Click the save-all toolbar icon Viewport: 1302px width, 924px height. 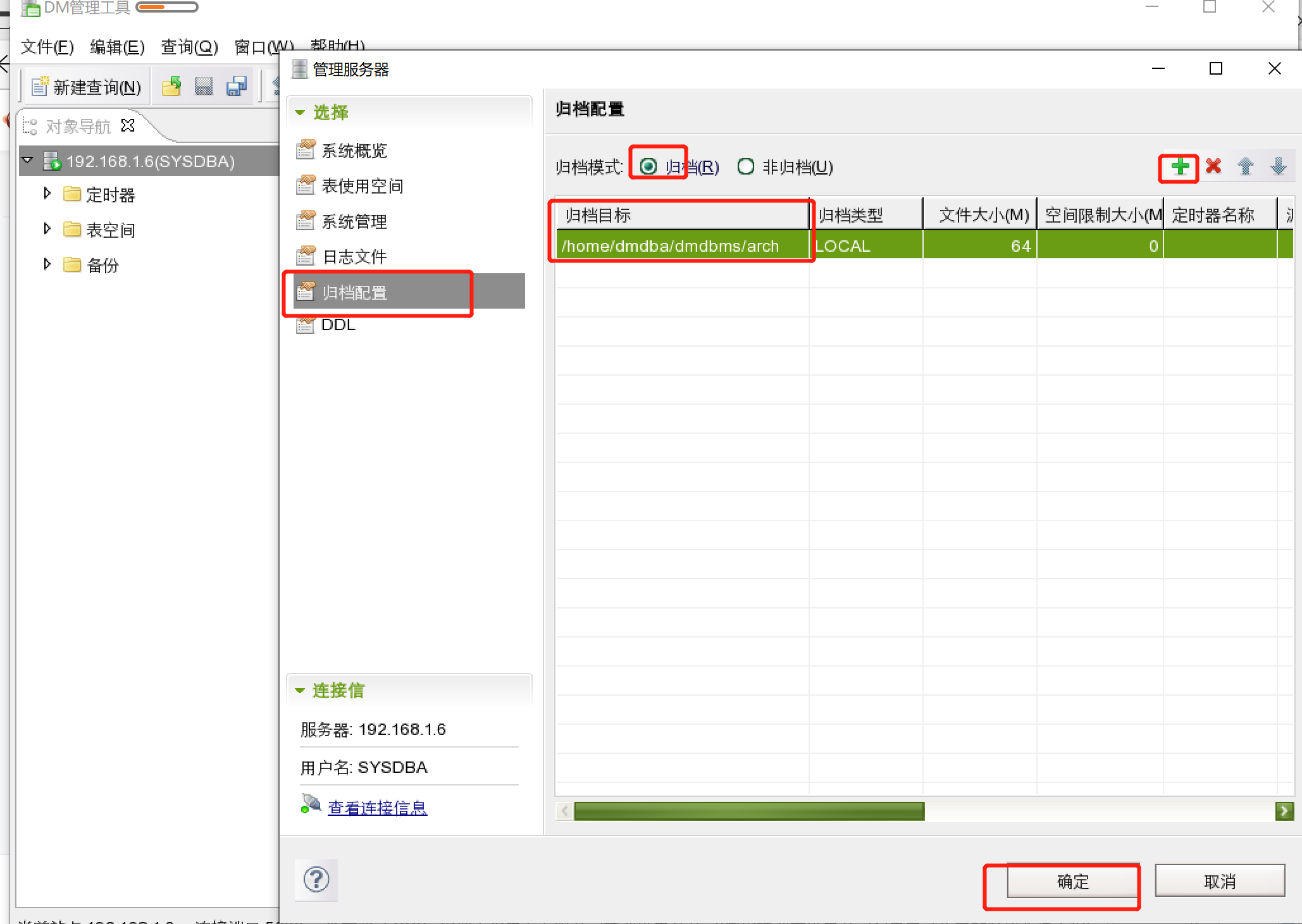click(237, 87)
